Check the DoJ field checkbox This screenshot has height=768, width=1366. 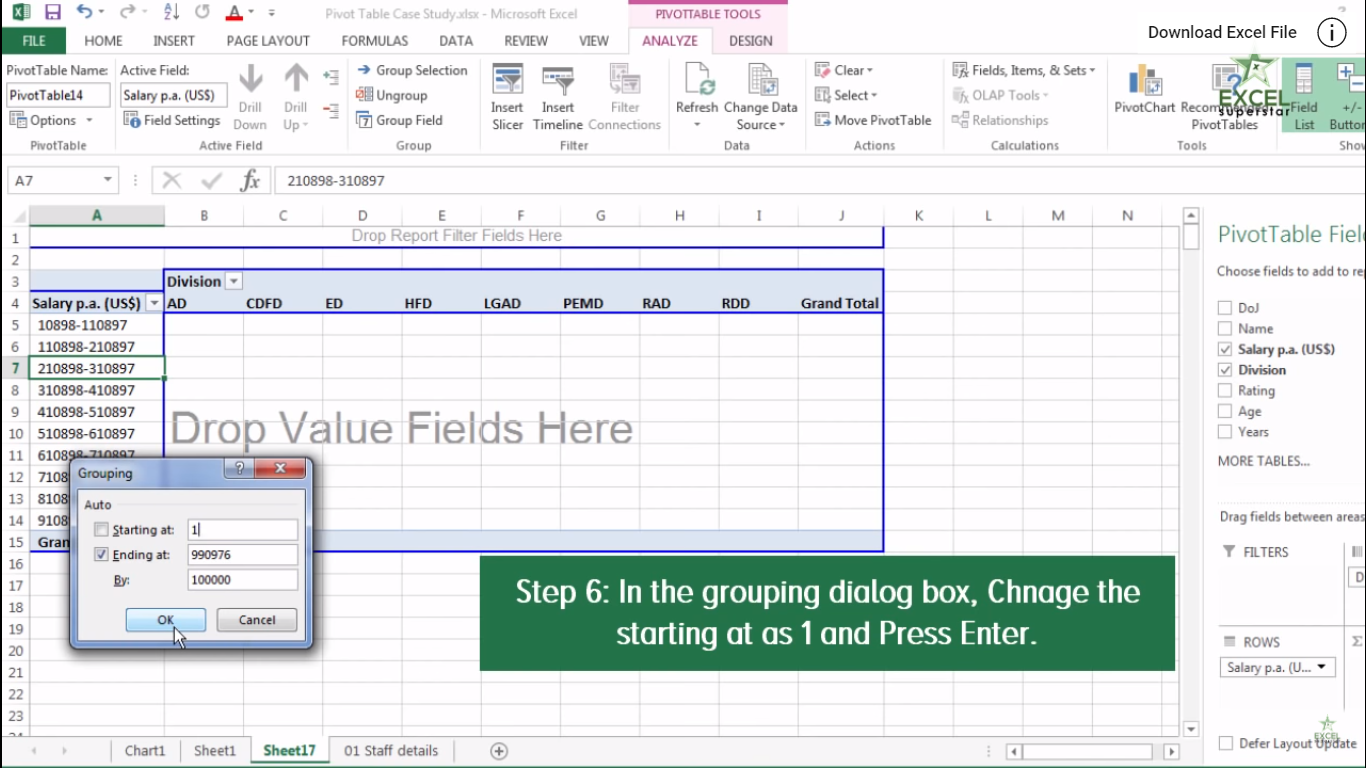(1225, 308)
